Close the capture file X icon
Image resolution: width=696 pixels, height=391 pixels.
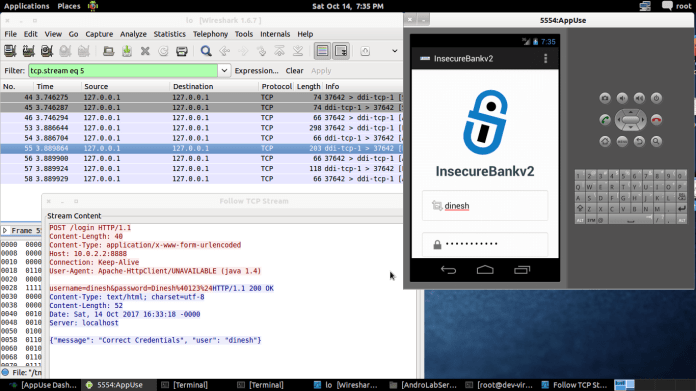145,51
